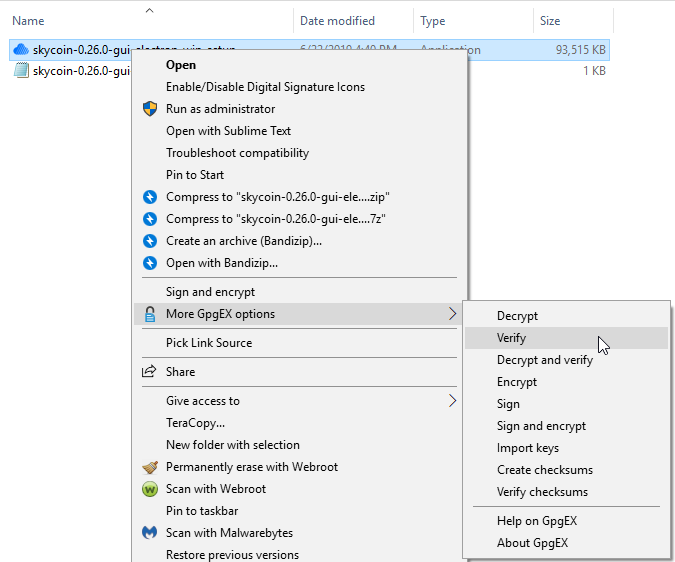Click the 93,515 KB size value

(x=580, y=50)
